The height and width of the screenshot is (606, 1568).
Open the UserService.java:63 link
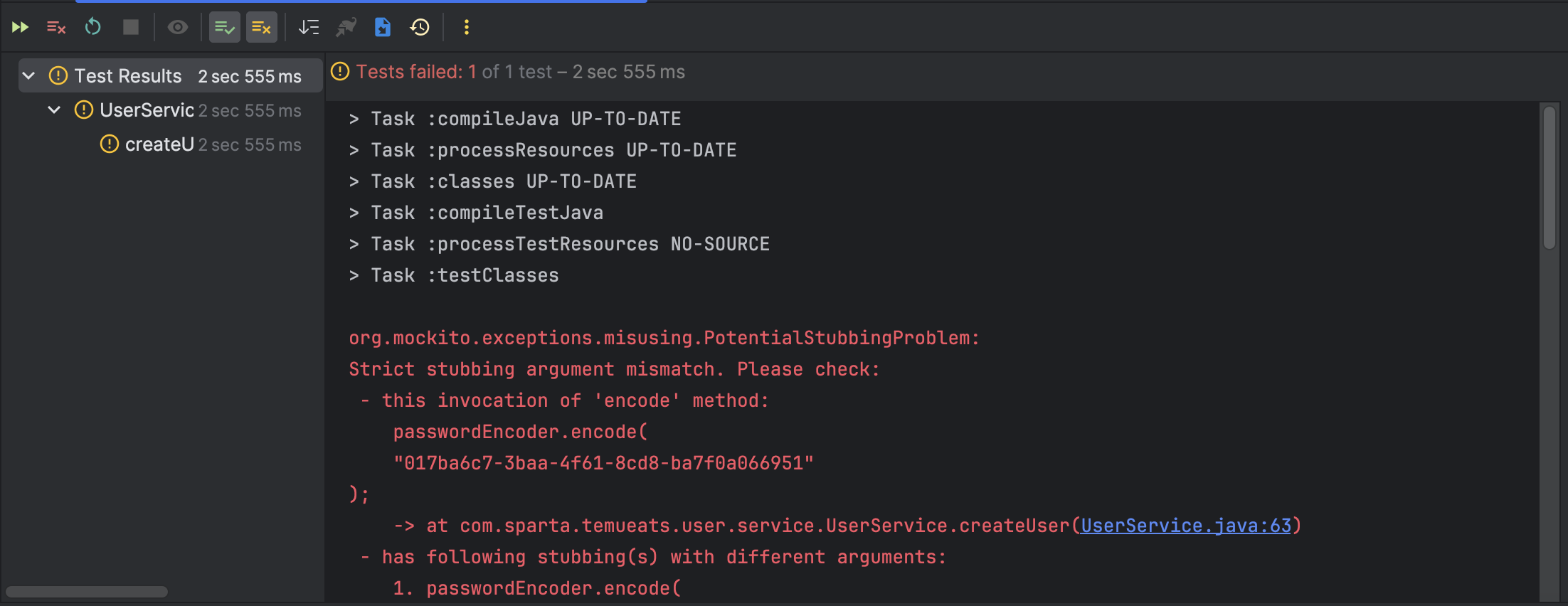tap(1185, 526)
